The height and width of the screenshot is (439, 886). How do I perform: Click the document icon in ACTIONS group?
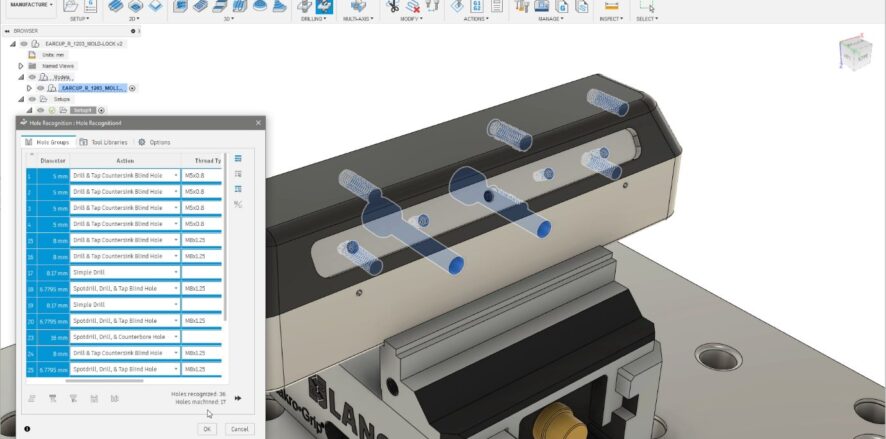tap(497, 6)
